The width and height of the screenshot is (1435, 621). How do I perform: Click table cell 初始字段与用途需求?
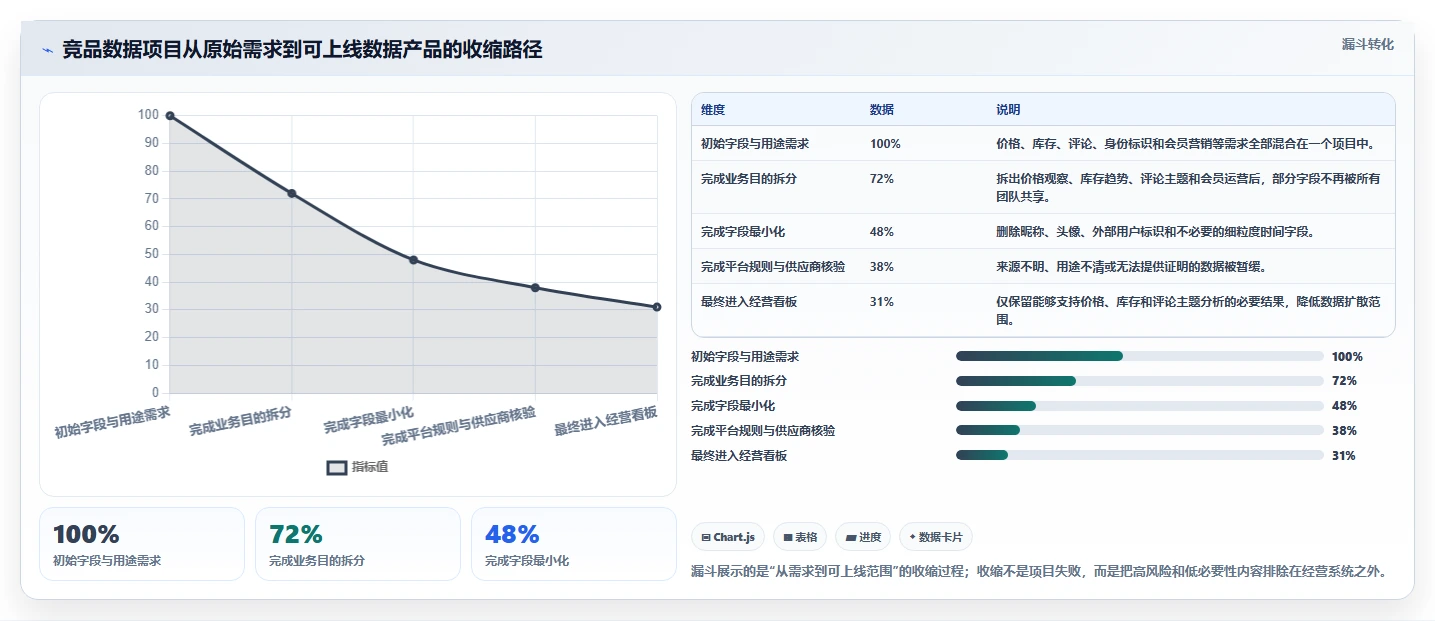755,144
